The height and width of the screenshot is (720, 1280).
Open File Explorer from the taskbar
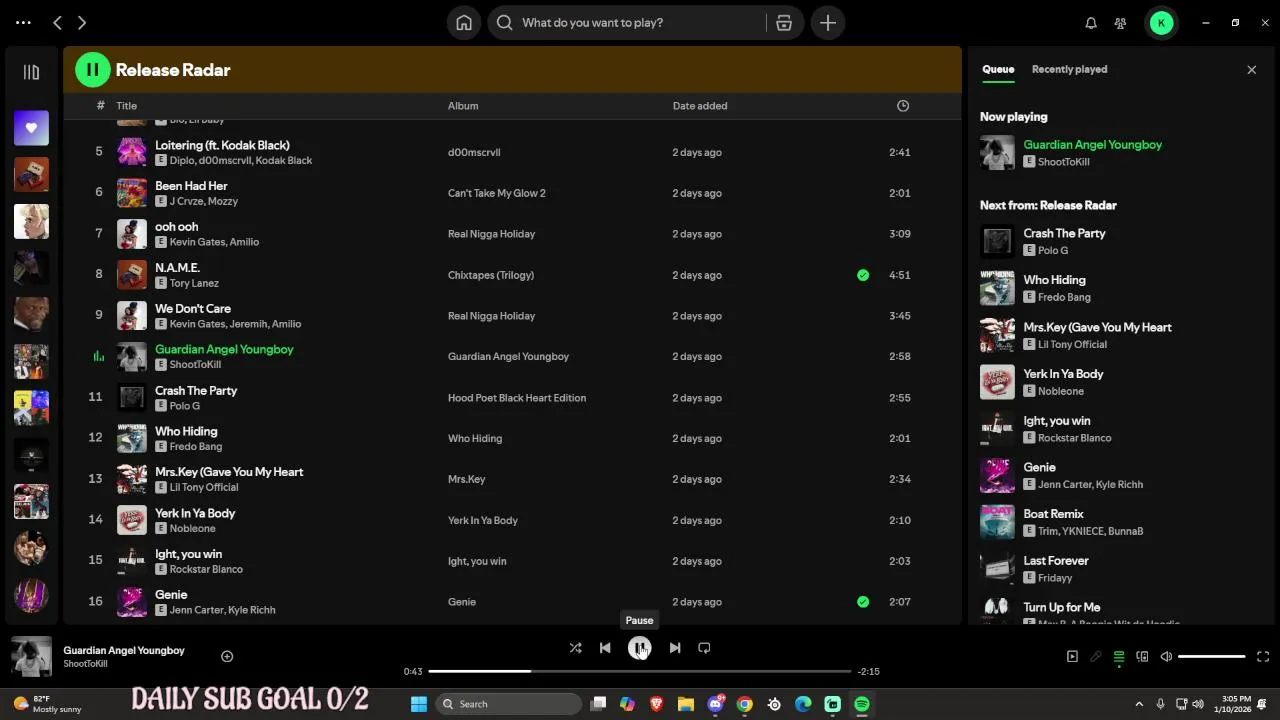click(686, 704)
